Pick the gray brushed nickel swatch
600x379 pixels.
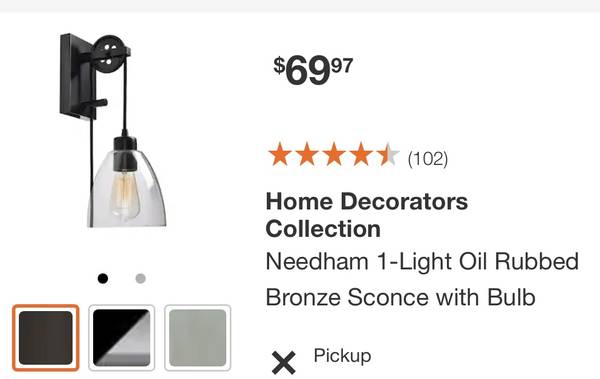tap(197, 338)
